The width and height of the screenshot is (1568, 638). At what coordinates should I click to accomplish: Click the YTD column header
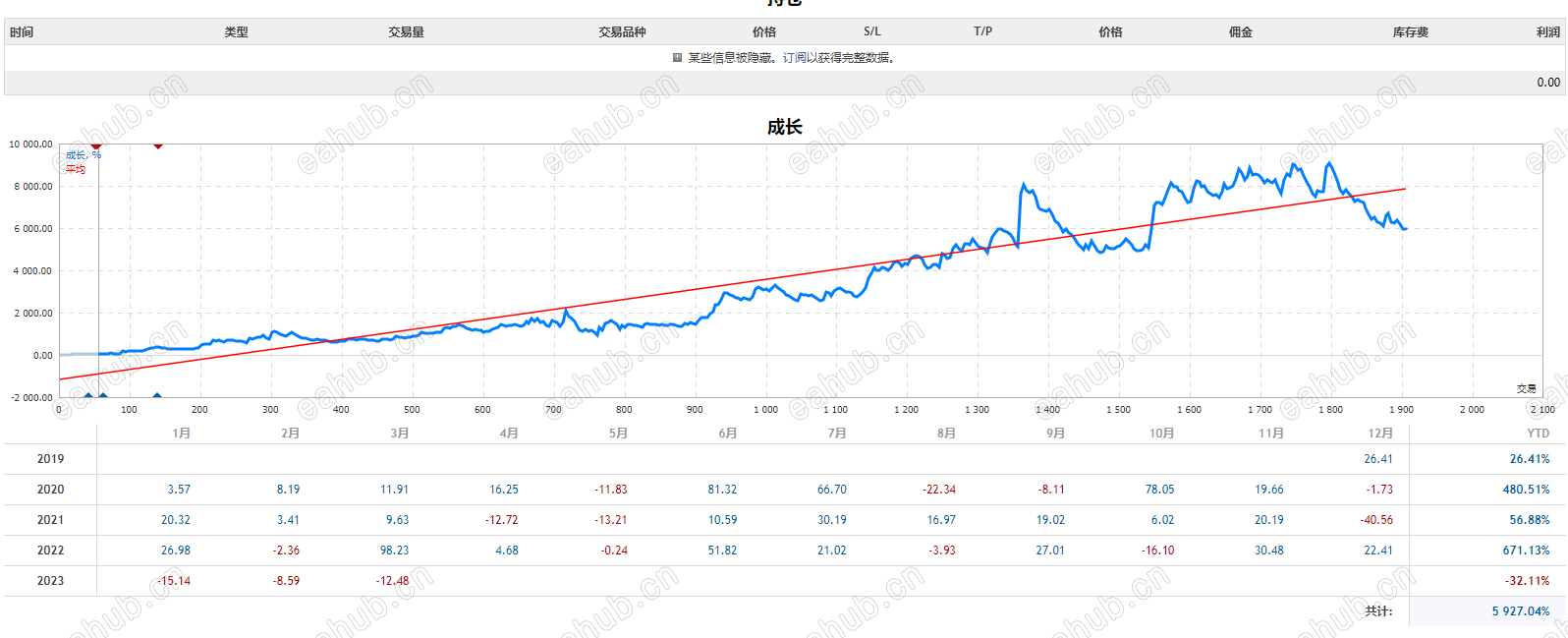pyautogui.click(x=1538, y=434)
